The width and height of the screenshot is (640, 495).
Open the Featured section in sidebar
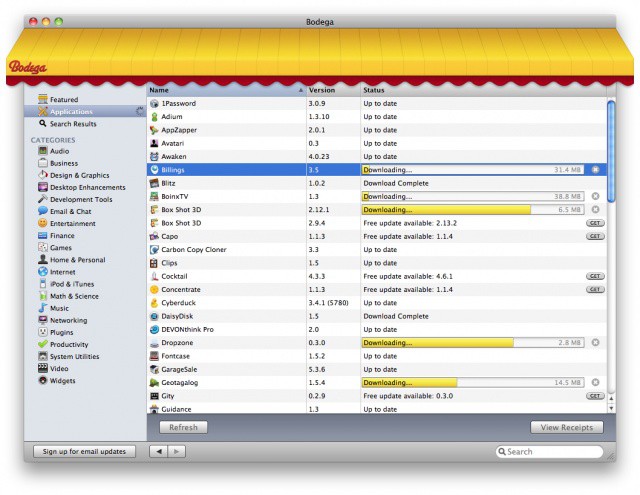pyautogui.click(x=63, y=100)
